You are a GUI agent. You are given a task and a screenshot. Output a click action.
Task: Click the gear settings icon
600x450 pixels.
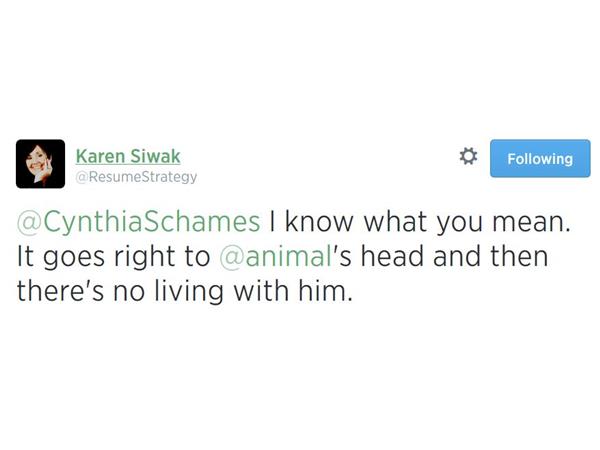[x=467, y=157]
